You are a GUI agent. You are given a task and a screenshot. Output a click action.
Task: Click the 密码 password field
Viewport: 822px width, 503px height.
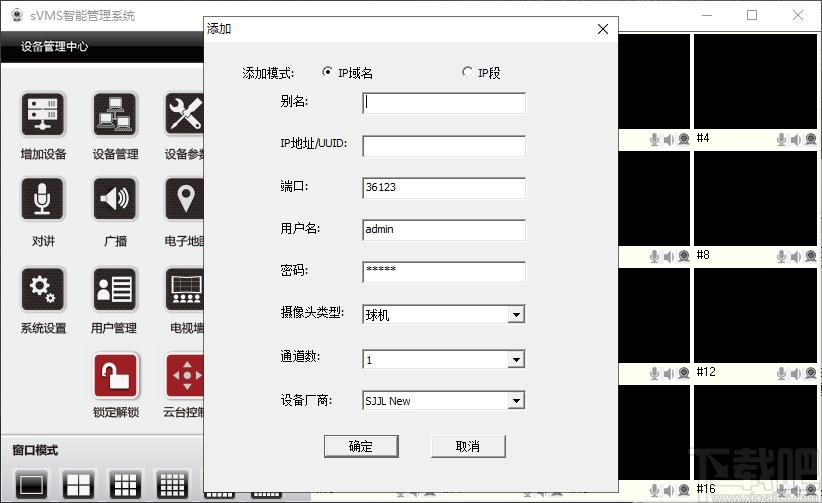pyautogui.click(x=444, y=272)
